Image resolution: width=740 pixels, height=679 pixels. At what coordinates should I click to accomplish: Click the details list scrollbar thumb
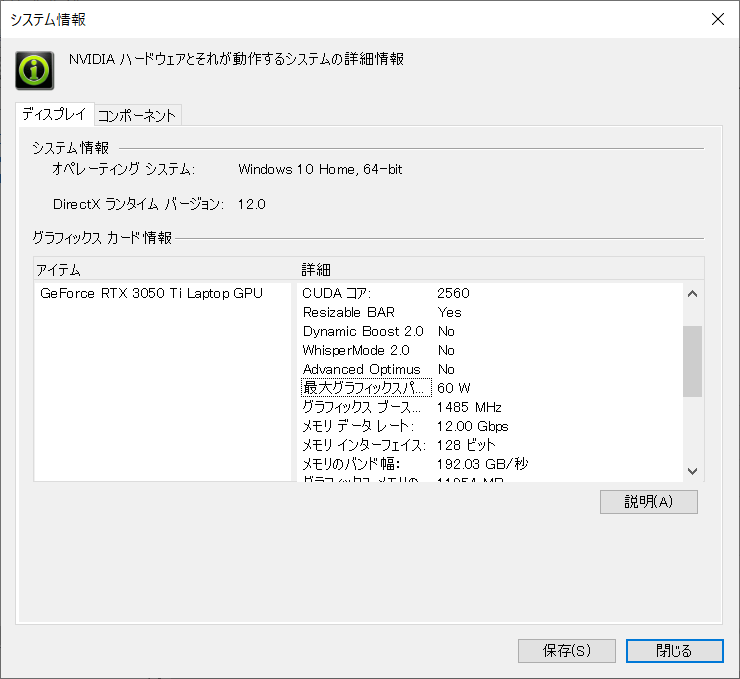(692, 361)
